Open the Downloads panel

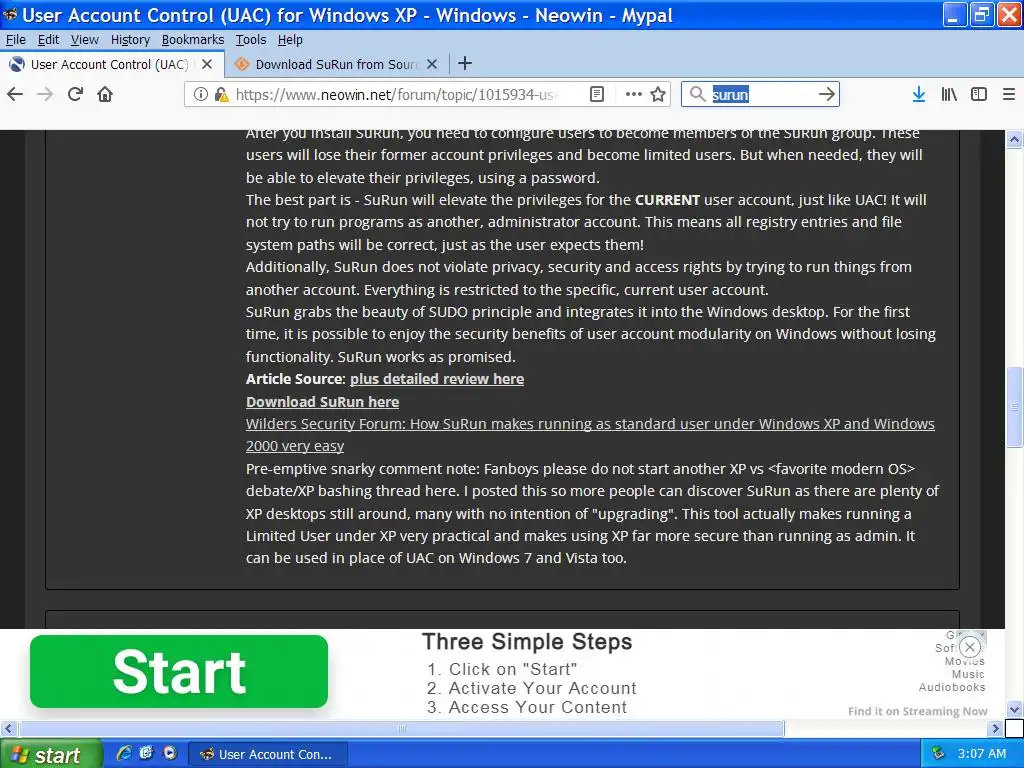click(918, 95)
